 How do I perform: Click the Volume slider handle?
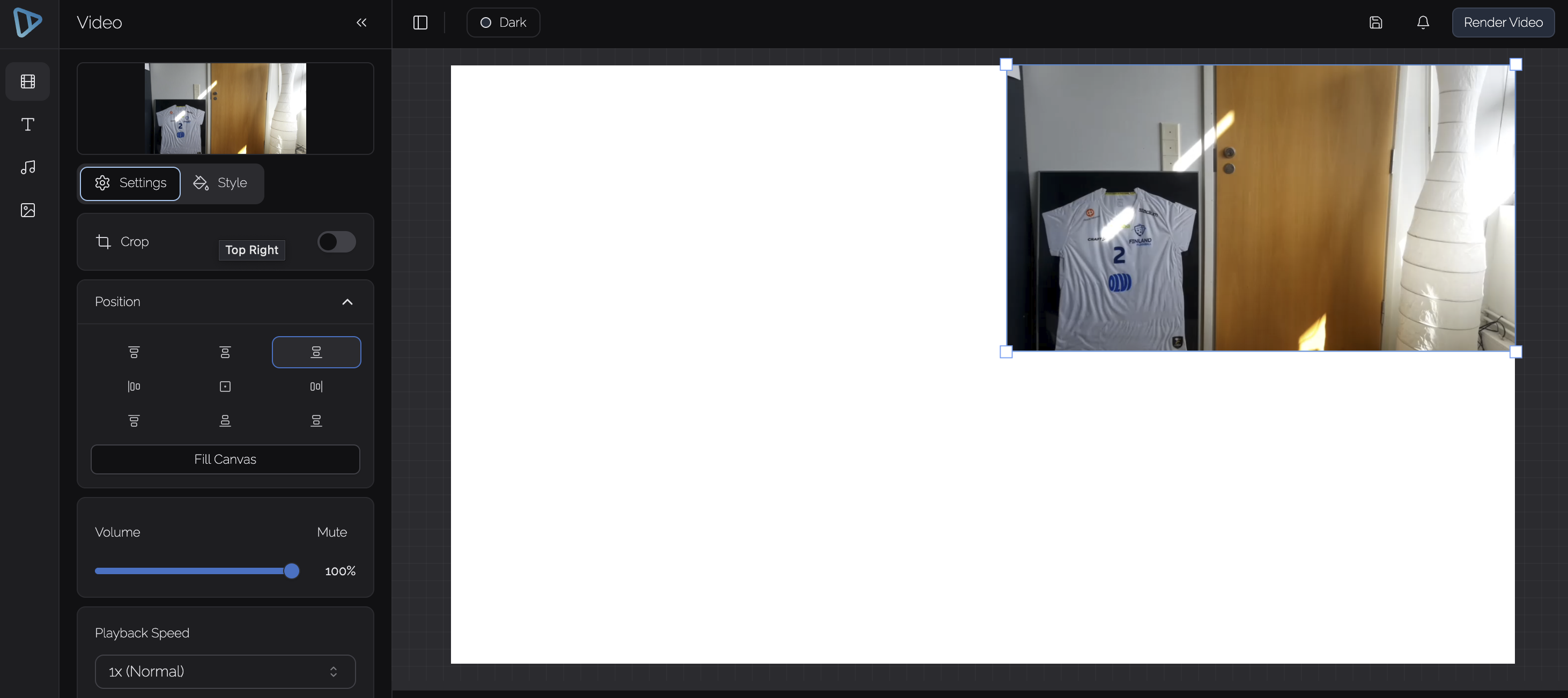pos(292,571)
